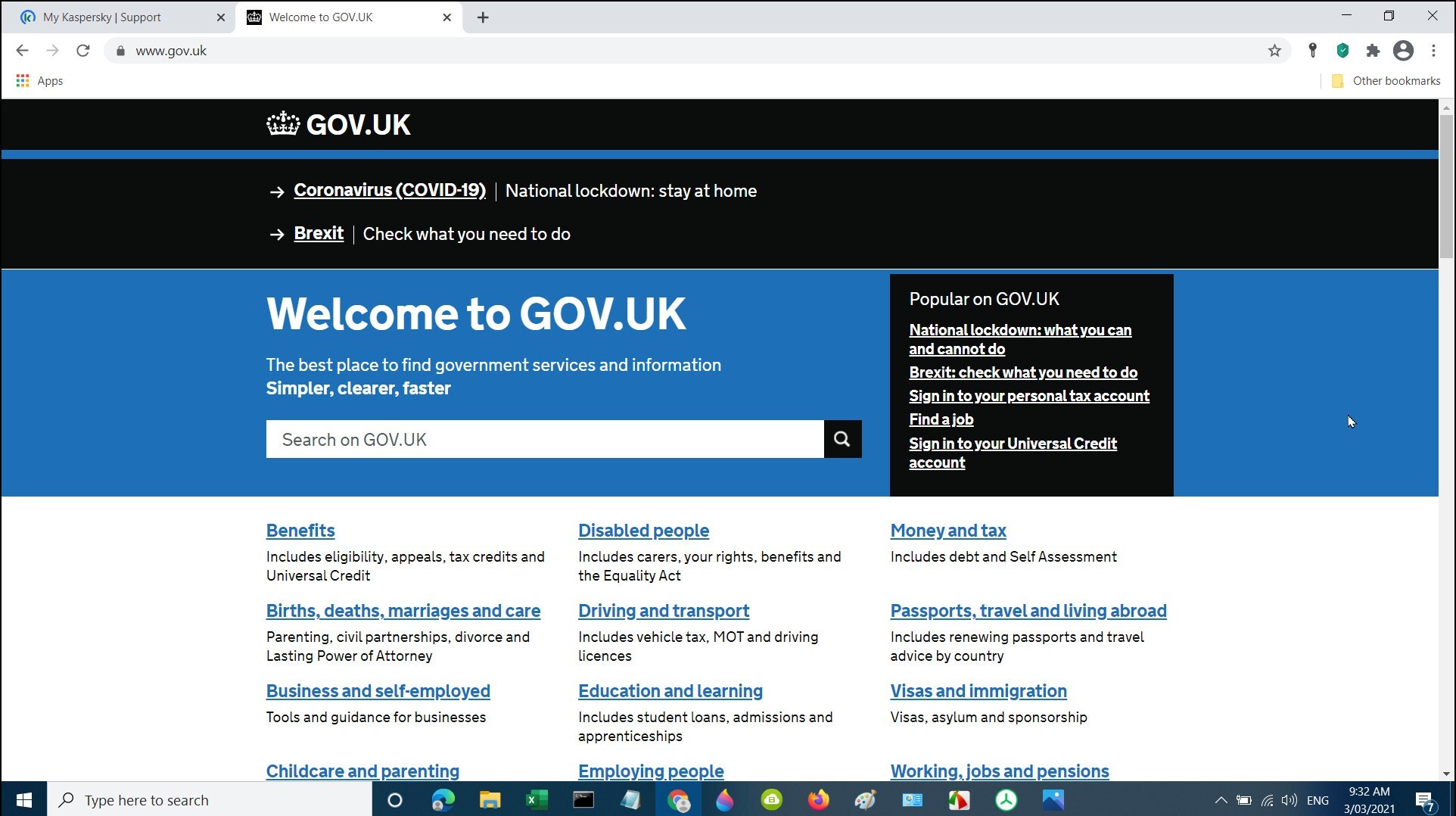The height and width of the screenshot is (816, 1456).
Task: Open Passports, travel and living abroad
Action: pyautogui.click(x=1028, y=611)
